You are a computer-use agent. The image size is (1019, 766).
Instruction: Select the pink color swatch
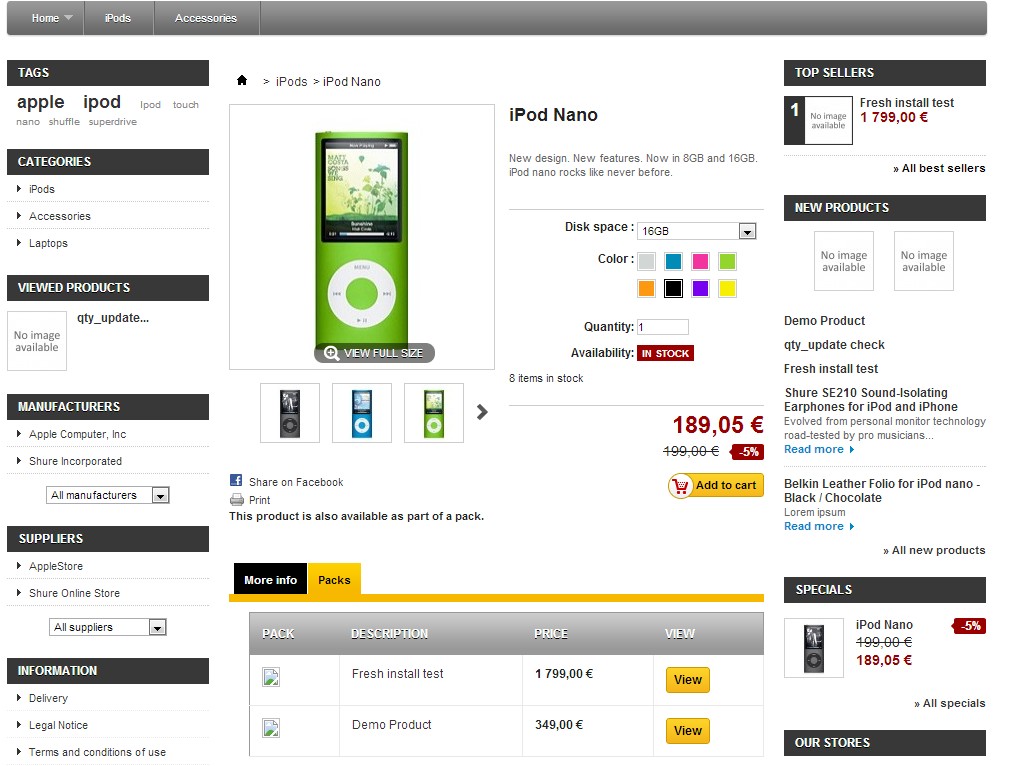point(700,261)
